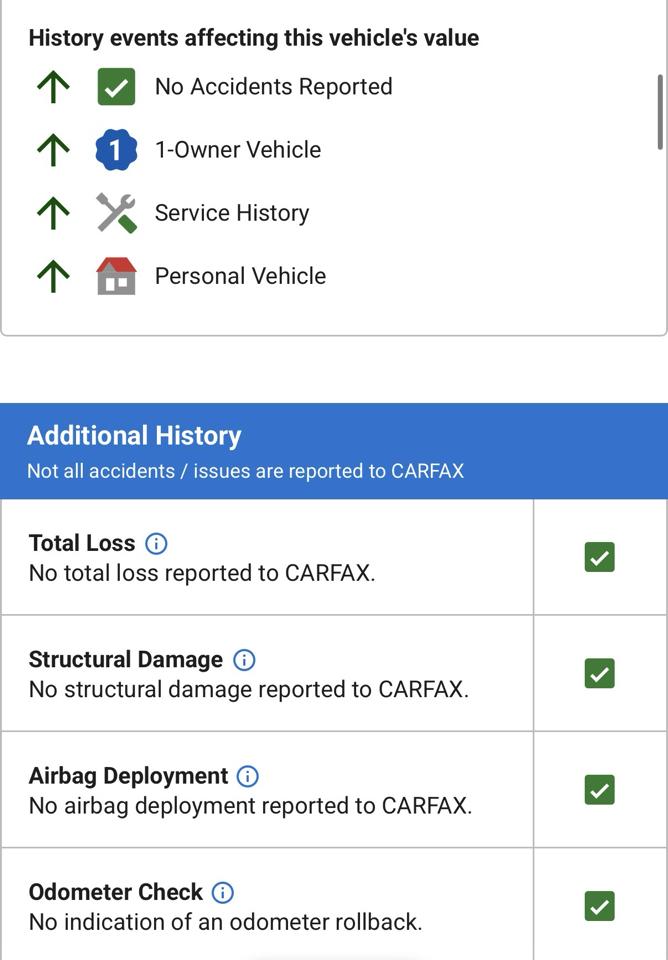
Task: Click the Odometer Check green checkbox
Action: click(x=599, y=906)
